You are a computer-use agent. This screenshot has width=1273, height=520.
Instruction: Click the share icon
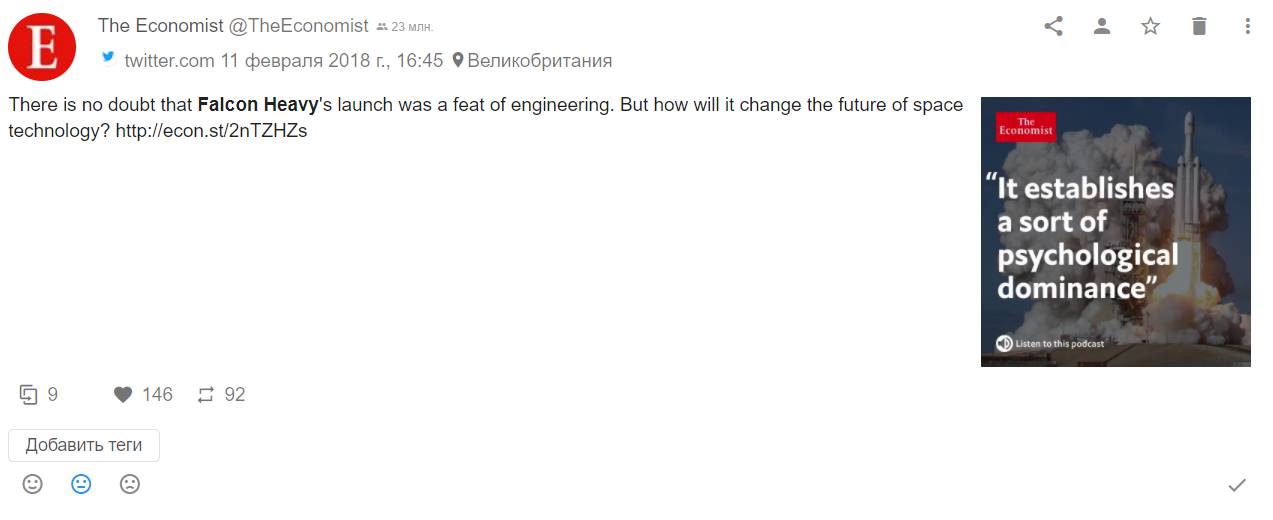click(1053, 27)
